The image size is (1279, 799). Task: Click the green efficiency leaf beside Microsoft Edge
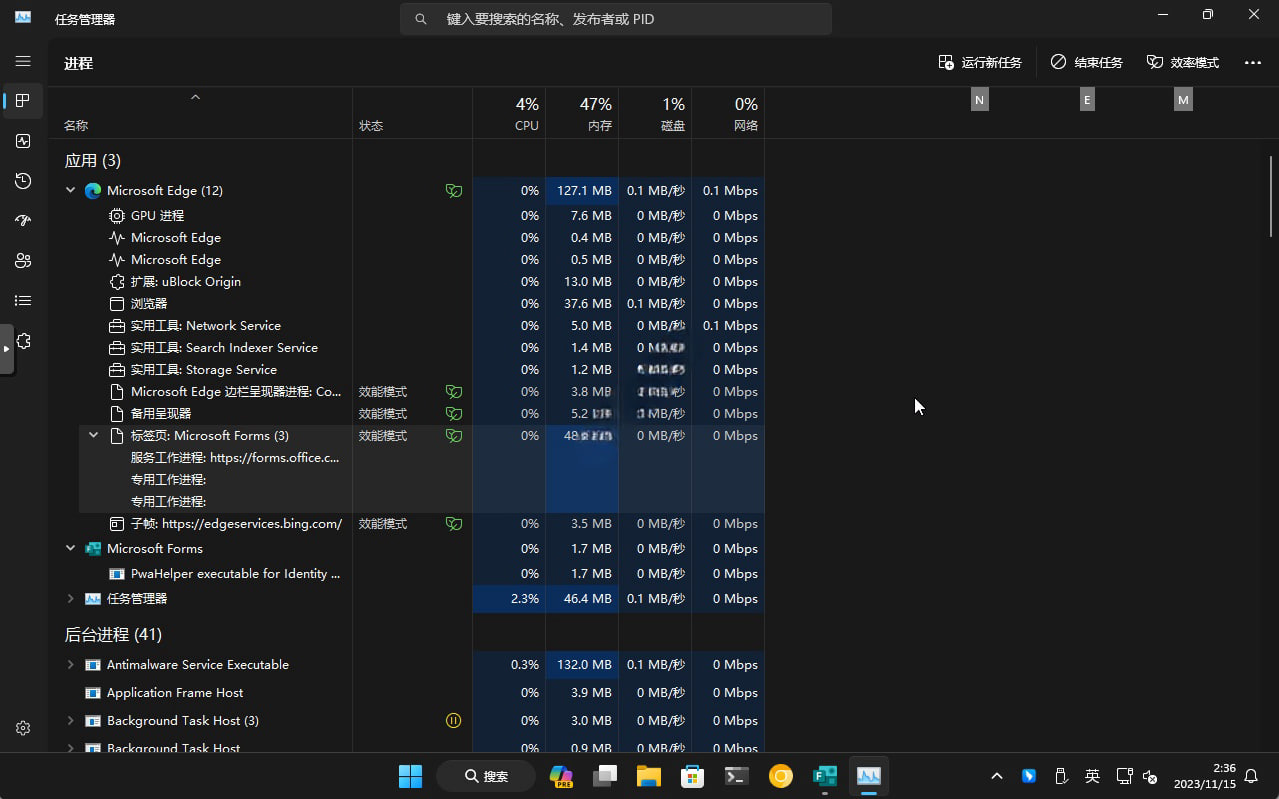click(x=454, y=190)
